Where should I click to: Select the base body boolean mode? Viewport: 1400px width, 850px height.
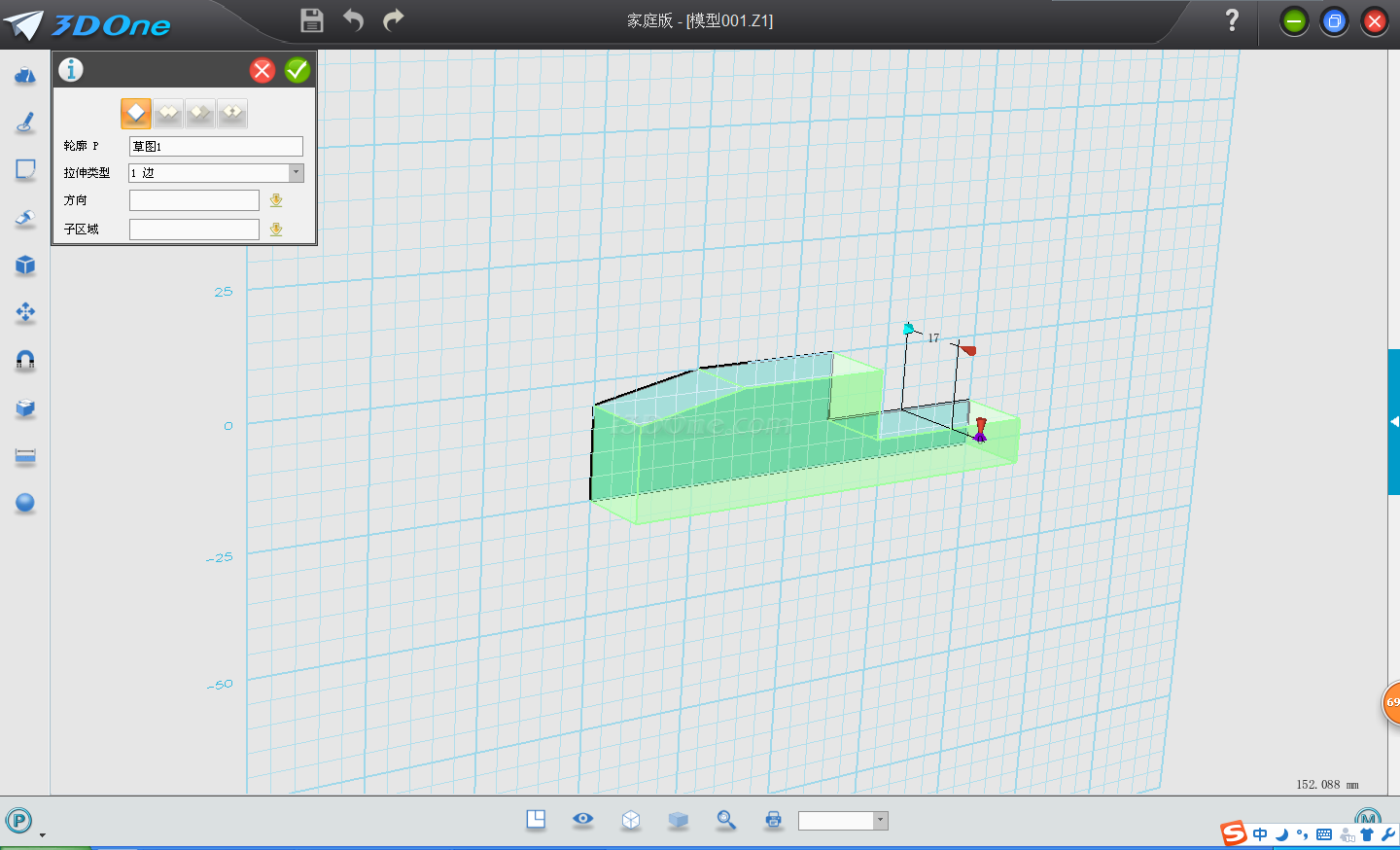point(136,114)
